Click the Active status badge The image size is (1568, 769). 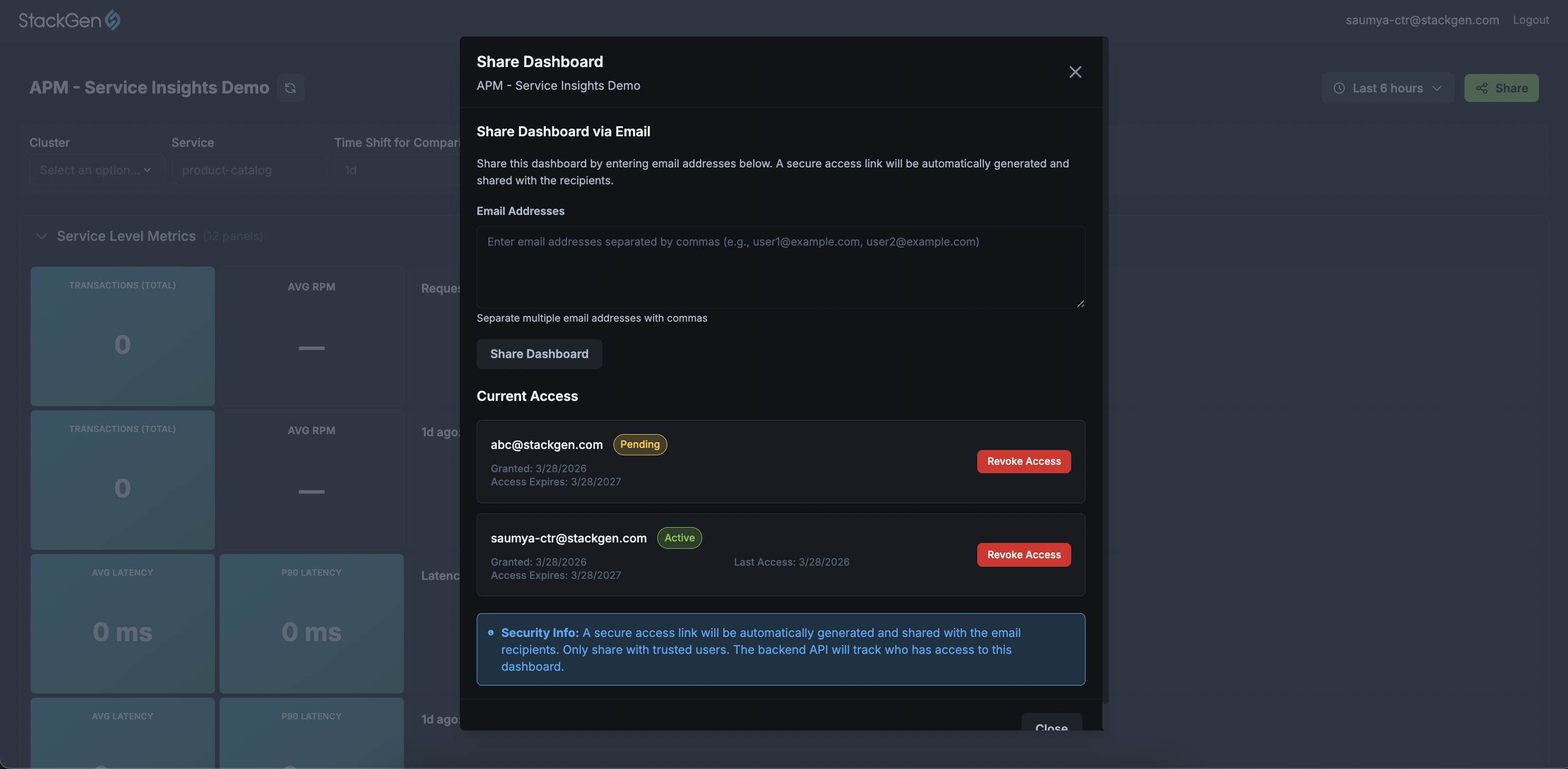click(x=679, y=538)
